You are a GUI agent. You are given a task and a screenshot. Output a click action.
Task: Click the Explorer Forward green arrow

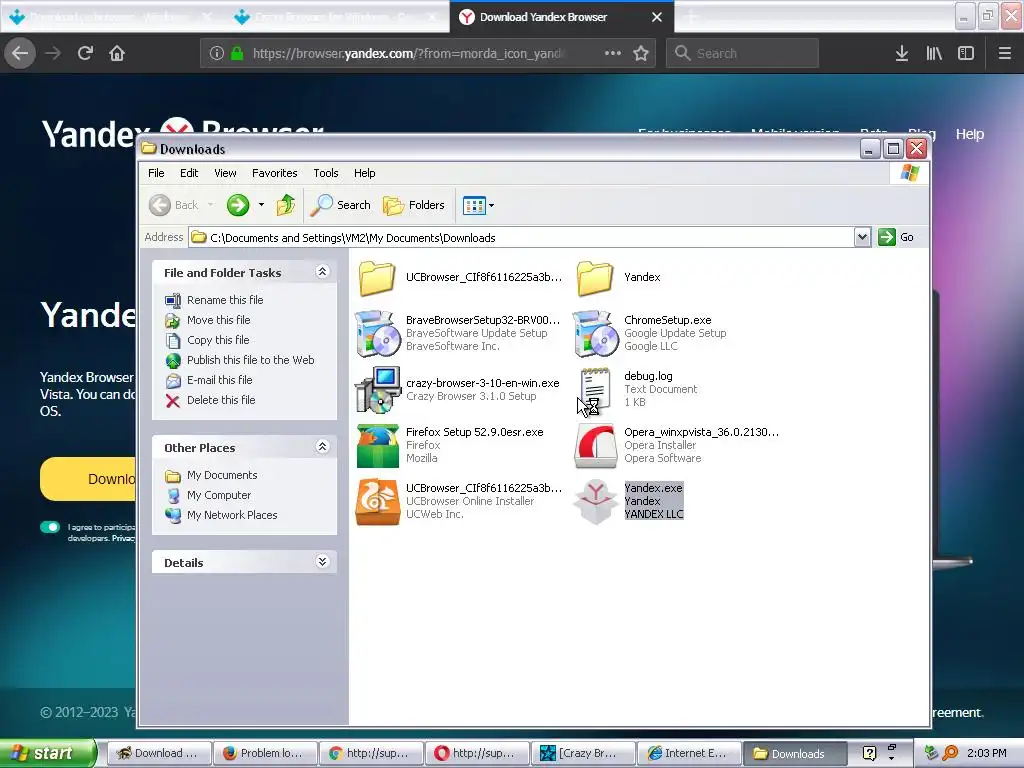(x=238, y=205)
